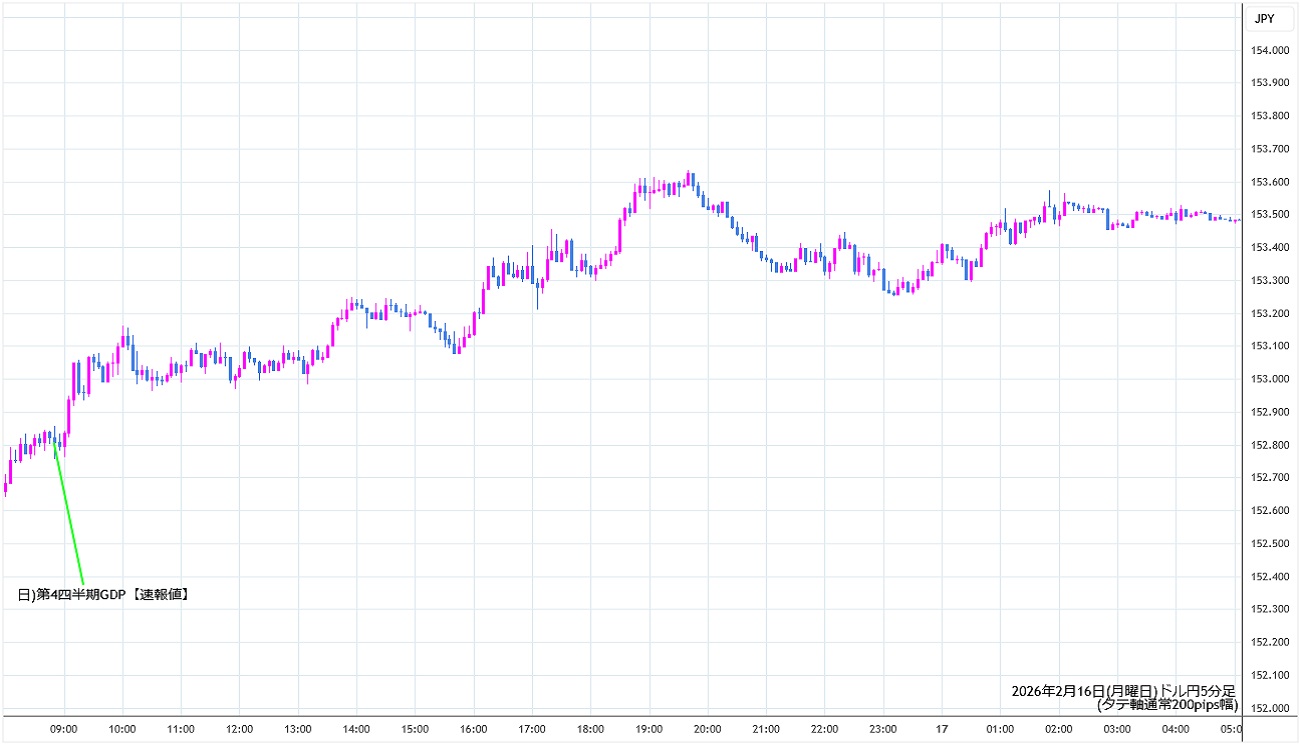1300x745 pixels.
Task: Select the 23:00 time axis label
Action: (883, 729)
